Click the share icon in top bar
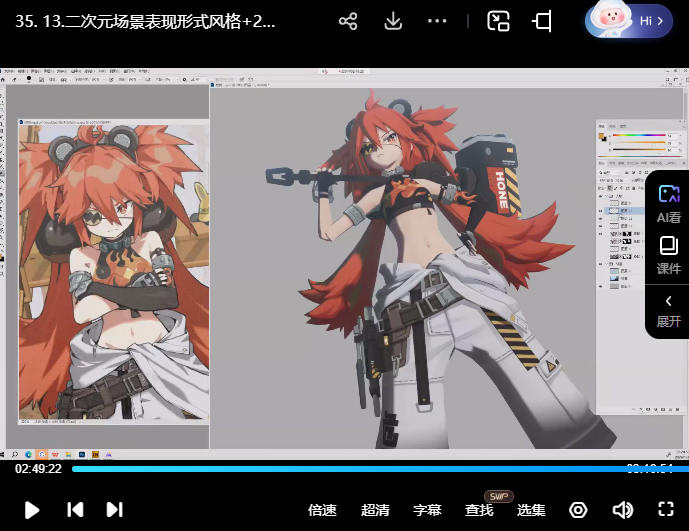Image resolution: width=689 pixels, height=531 pixels. (x=348, y=21)
